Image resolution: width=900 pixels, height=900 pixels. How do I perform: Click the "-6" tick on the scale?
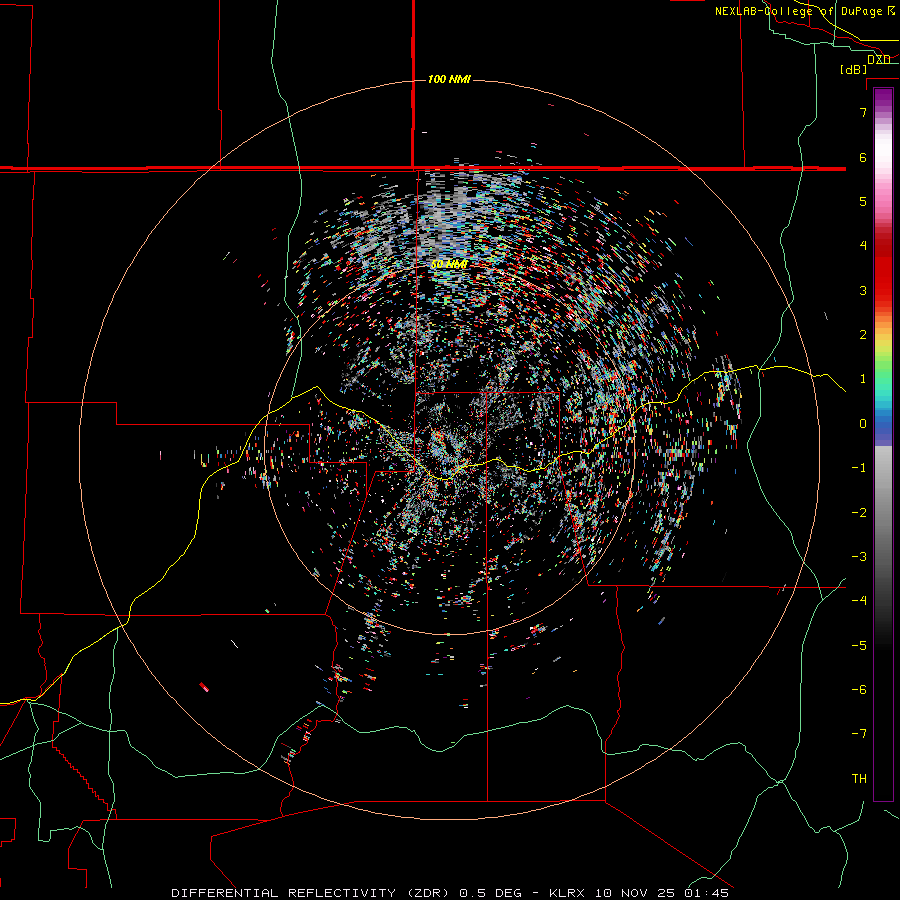pyautogui.click(x=859, y=689)
